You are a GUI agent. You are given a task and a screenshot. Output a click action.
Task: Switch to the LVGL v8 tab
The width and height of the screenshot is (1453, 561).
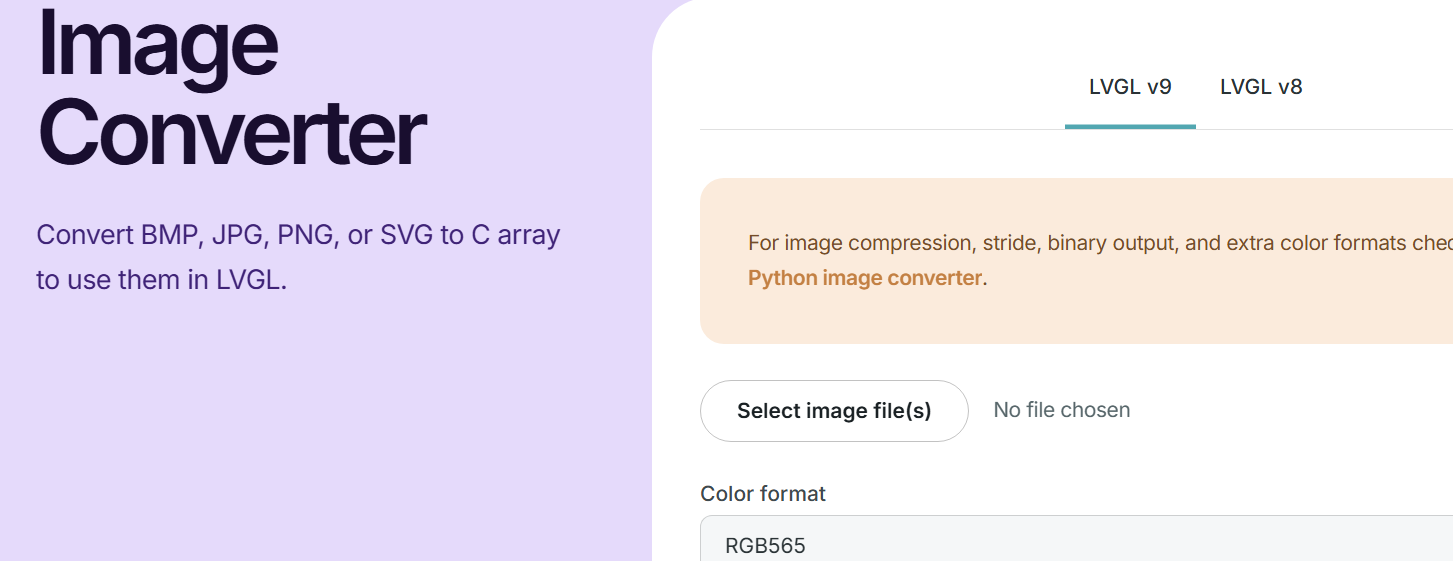point(1261,87)
